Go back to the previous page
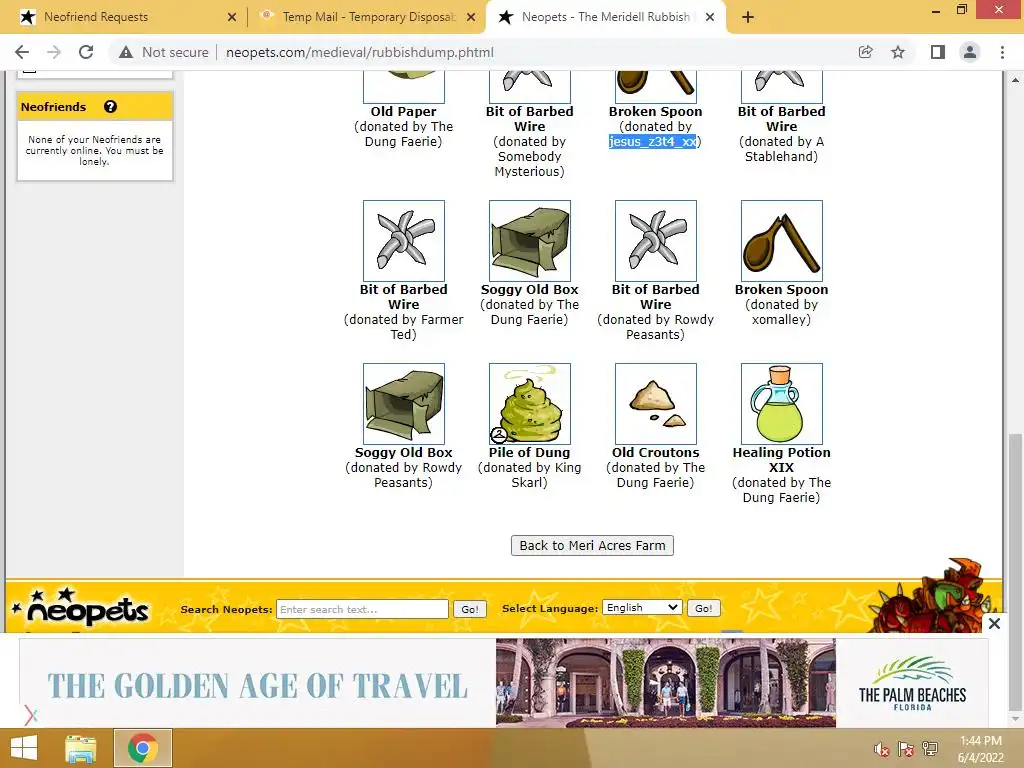 (22, 52)
